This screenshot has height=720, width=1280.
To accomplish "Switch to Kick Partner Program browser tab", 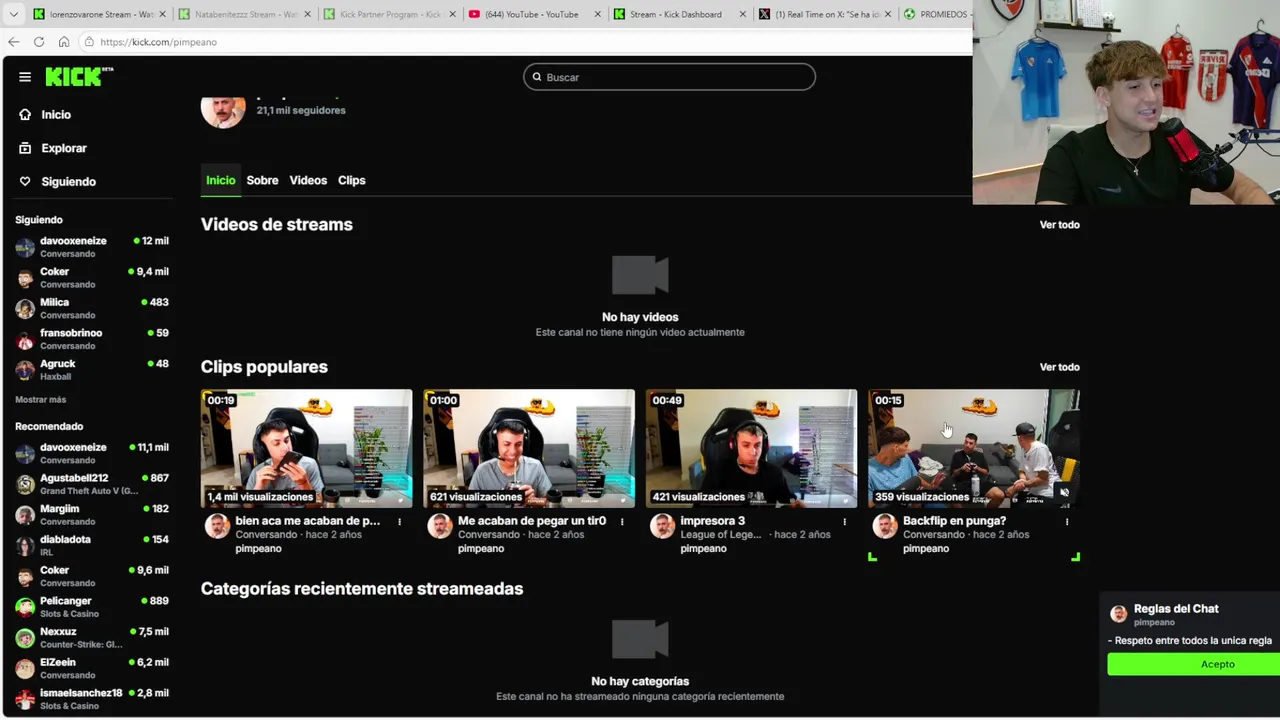I will coord(390,14).
